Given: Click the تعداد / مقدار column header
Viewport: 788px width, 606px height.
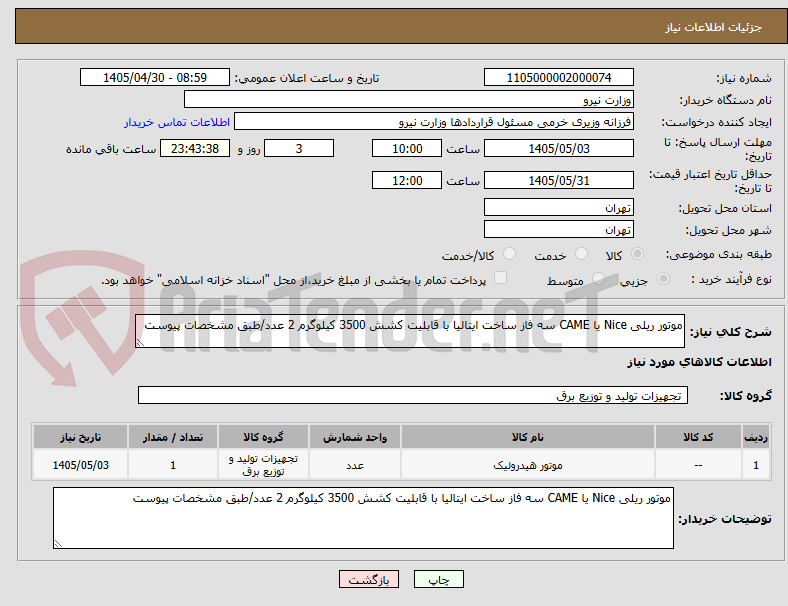Looking at the screenshot, I should tap(172, 437).
